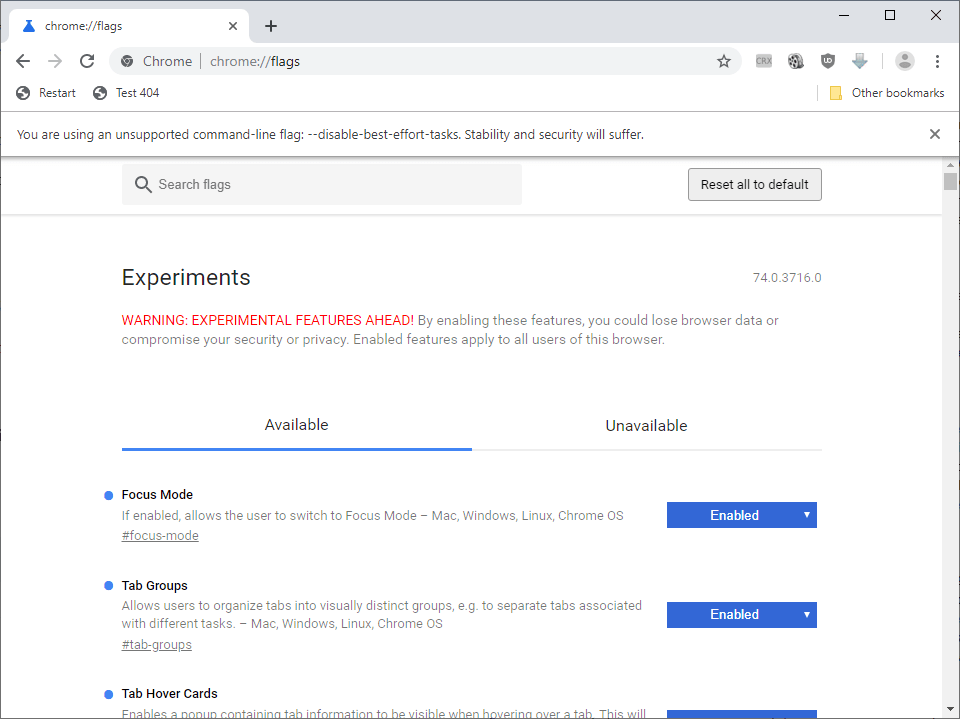
Task: Click the Experiments heading
Action: point(186,277)
